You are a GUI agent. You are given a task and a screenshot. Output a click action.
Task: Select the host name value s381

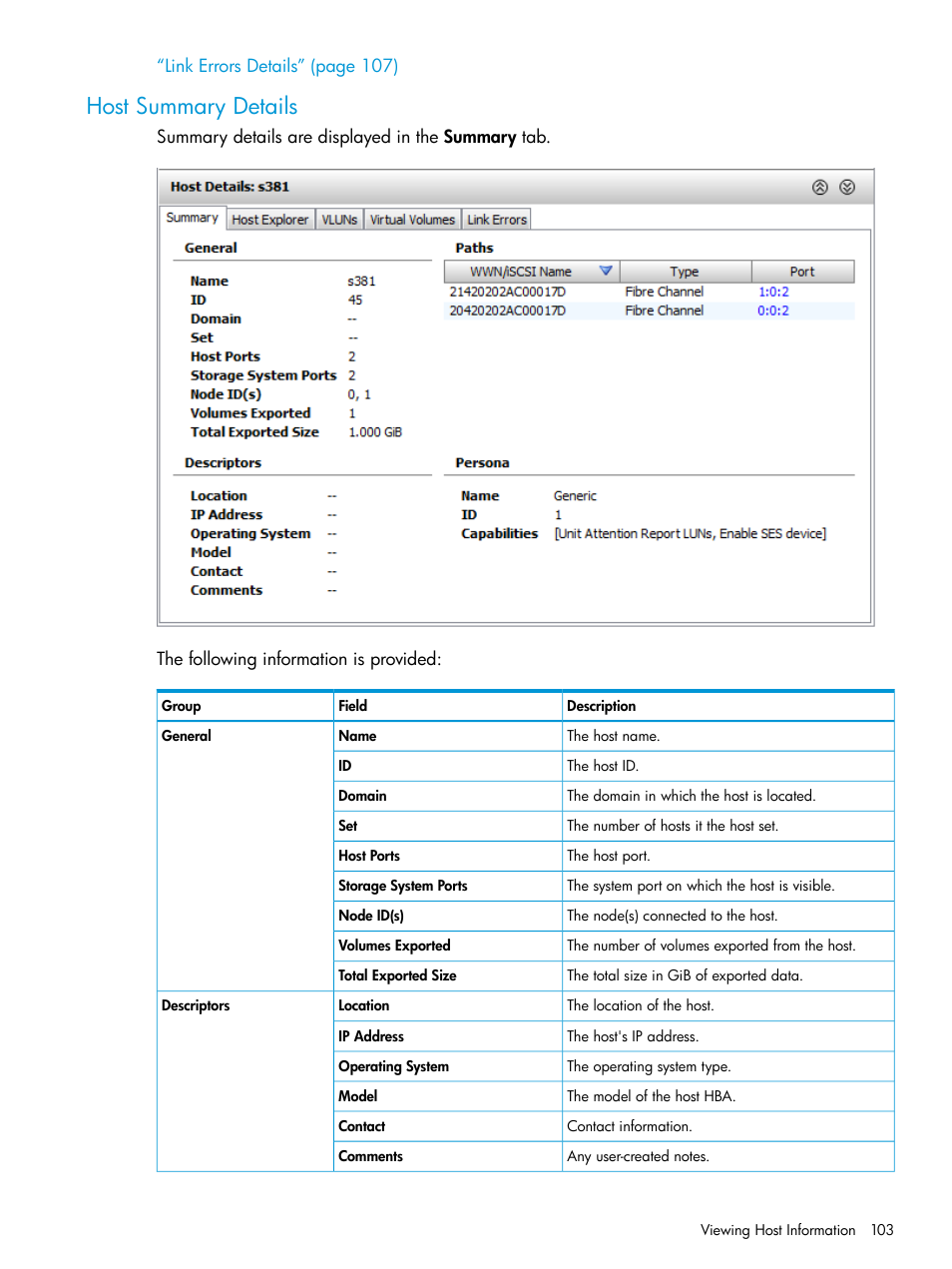[x=361, y=282]
